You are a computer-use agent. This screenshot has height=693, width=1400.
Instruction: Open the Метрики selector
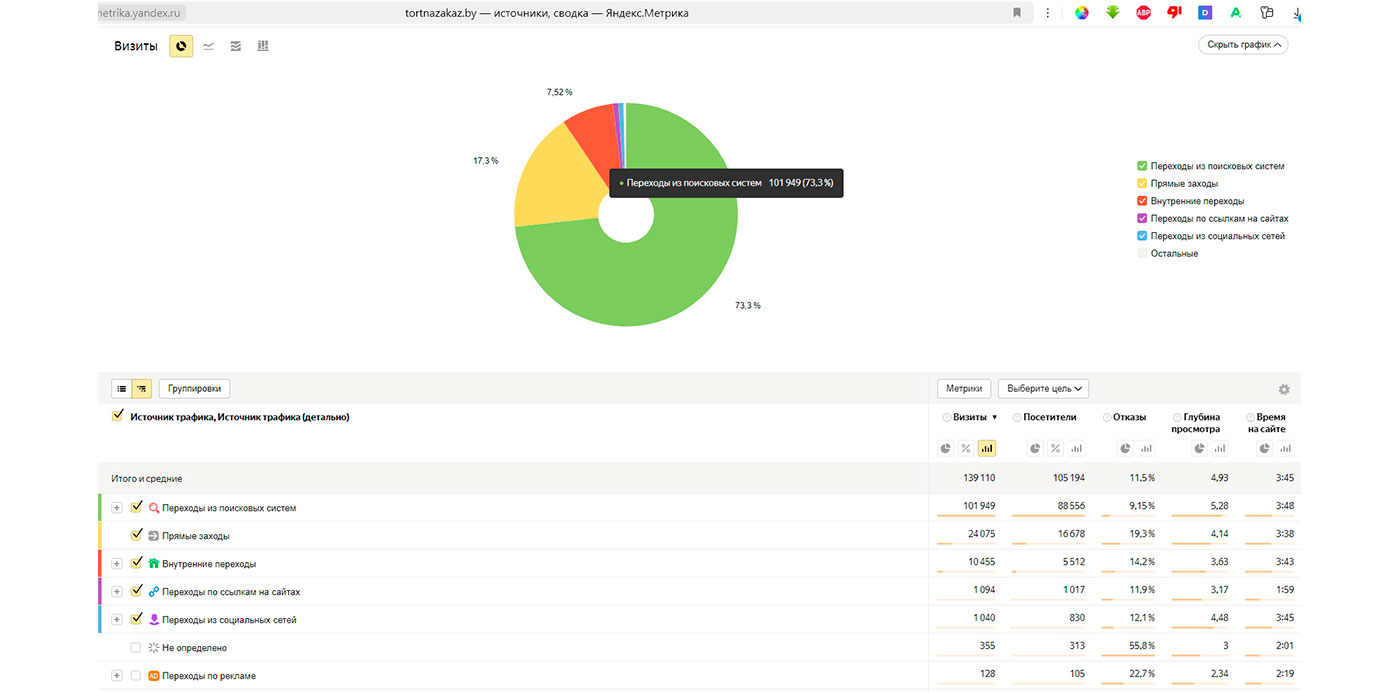tap(964, 389)
